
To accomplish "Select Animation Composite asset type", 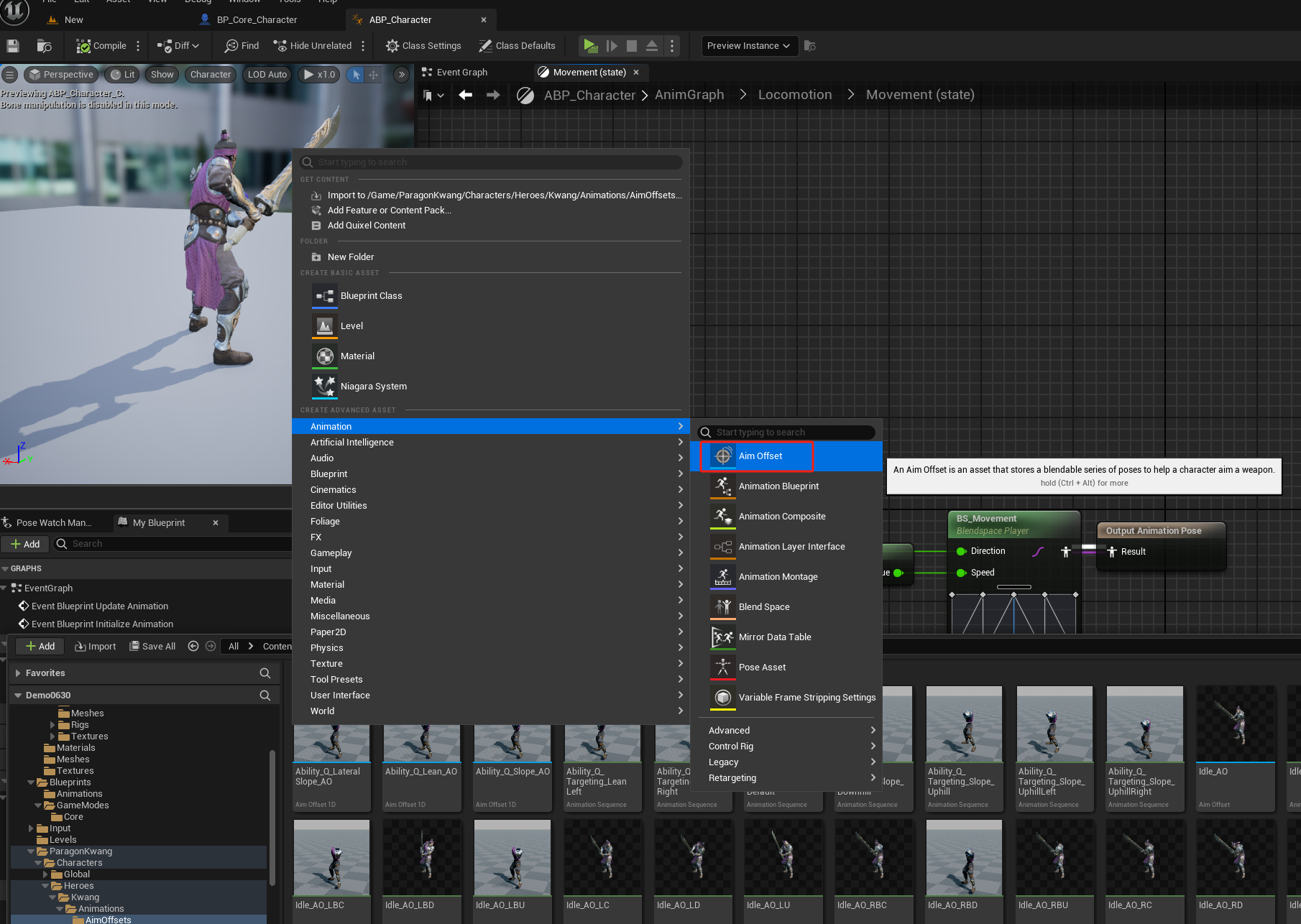I will point(786,517).
